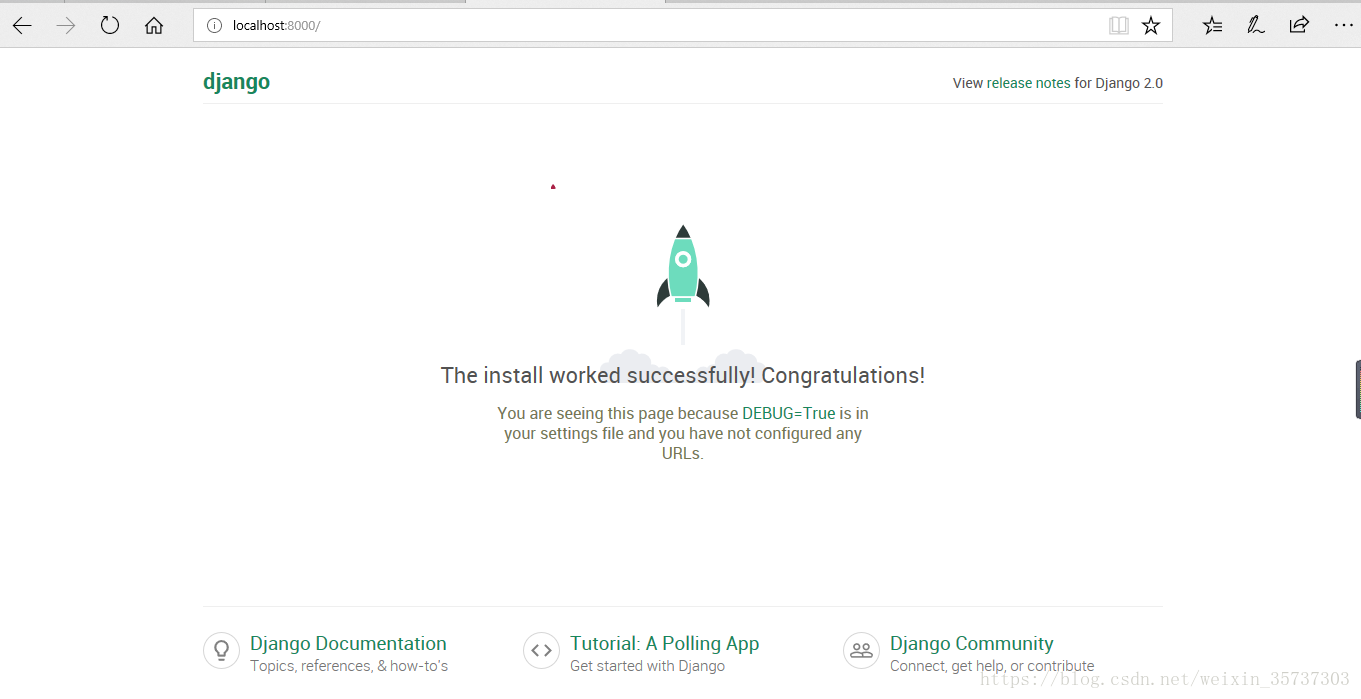Screen dimensions: 1361x699
Task: Open the favorites hub icon
Action: [1212, 26]
